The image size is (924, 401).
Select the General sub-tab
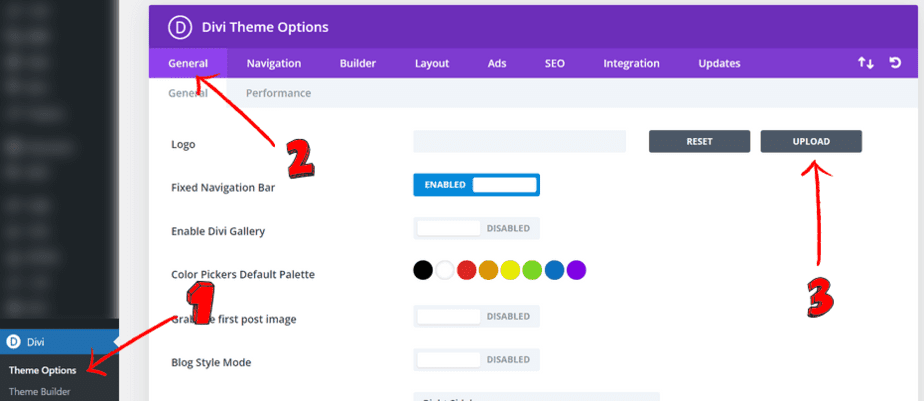188,93
